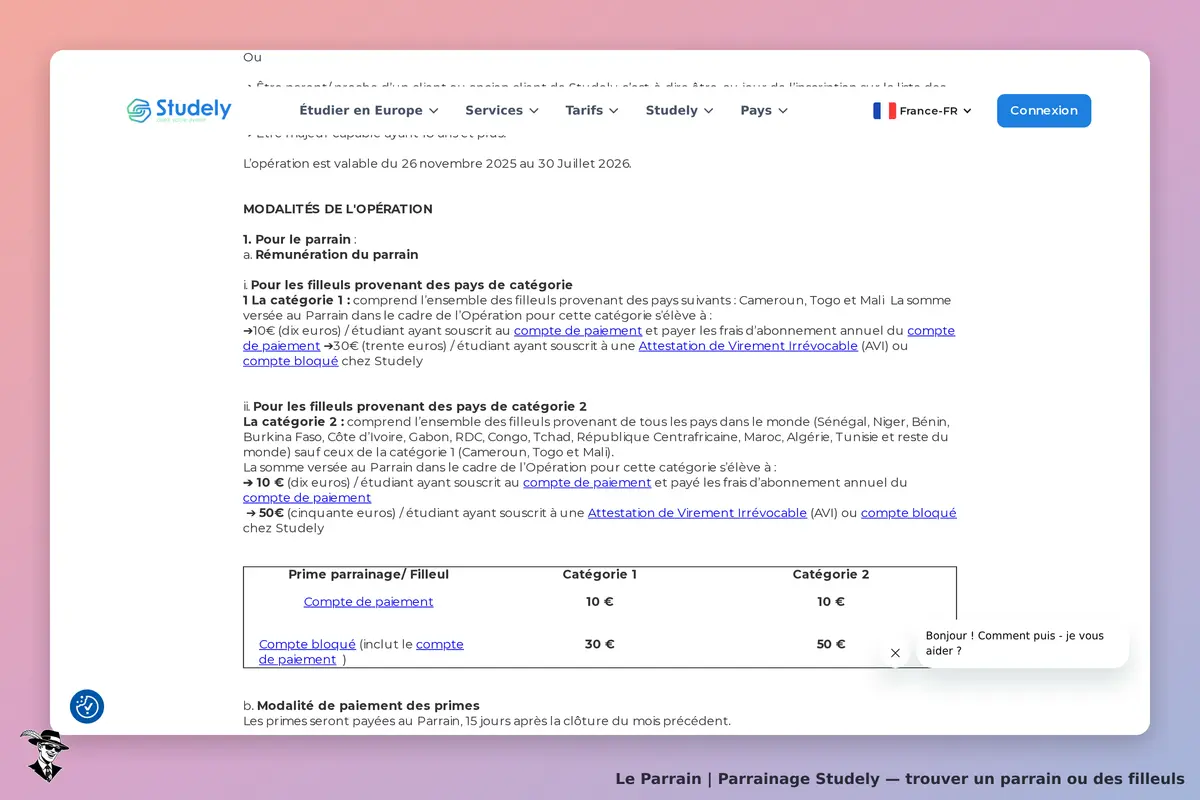Click the Connexion button
The image size is (1200, 800).
click(x=1044, y=111)
